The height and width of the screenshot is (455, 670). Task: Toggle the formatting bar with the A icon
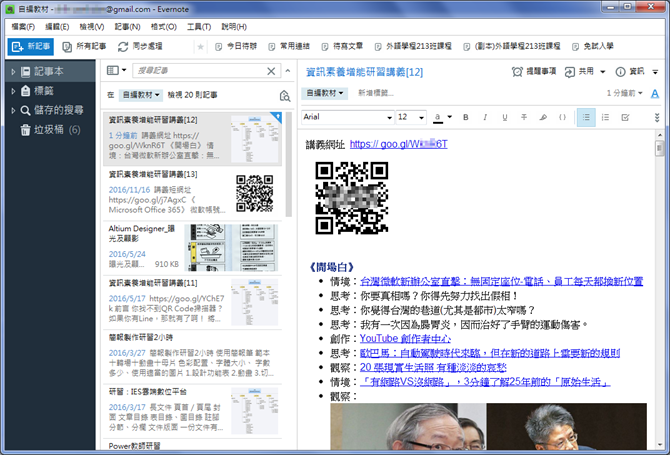click(x=655, y=94)
